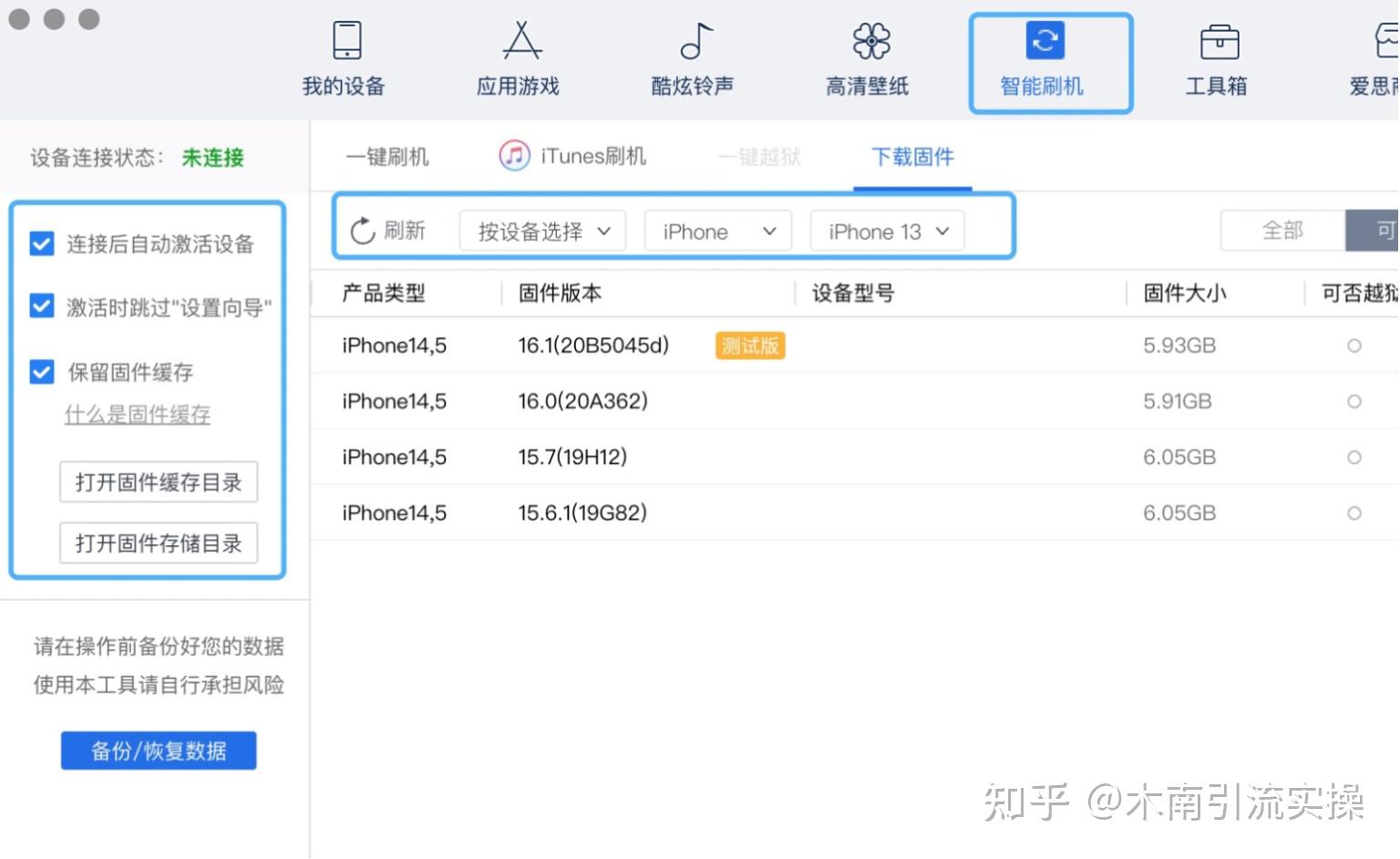1400x859 pixels.
Task: Disable 激活时跳过设置向导 option
Action: [x=41, y=306]
